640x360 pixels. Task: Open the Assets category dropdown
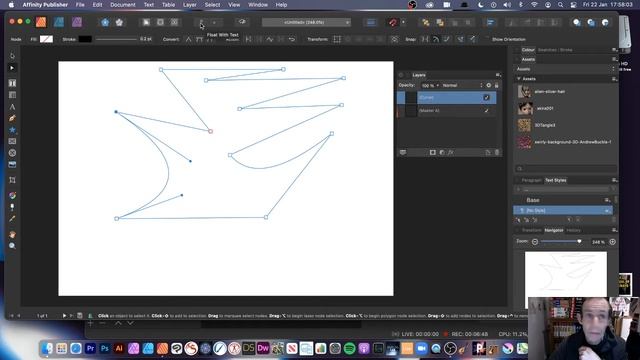click(x=565, y=69)
